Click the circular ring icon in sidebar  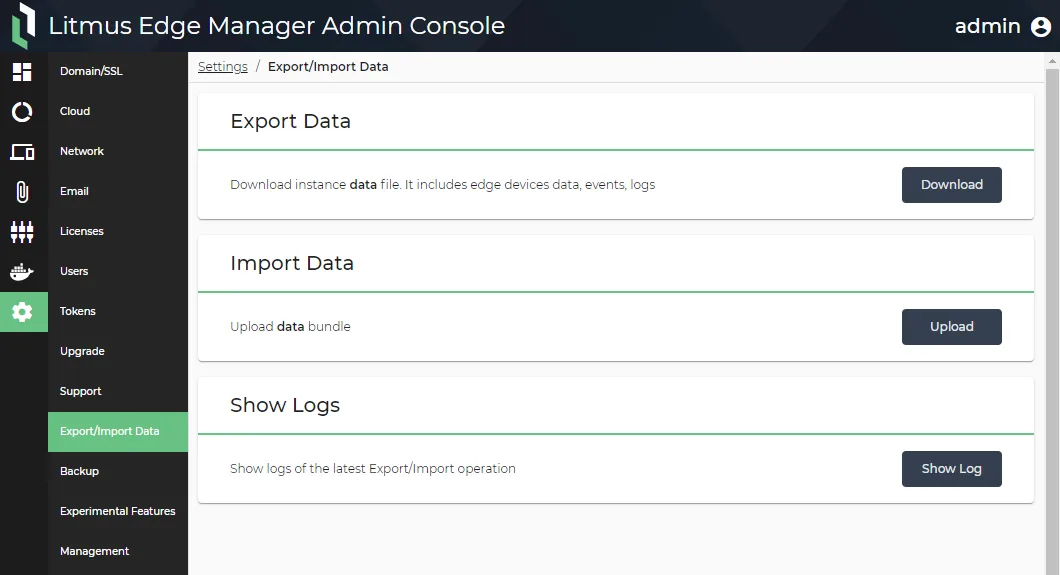pos(22,111)
